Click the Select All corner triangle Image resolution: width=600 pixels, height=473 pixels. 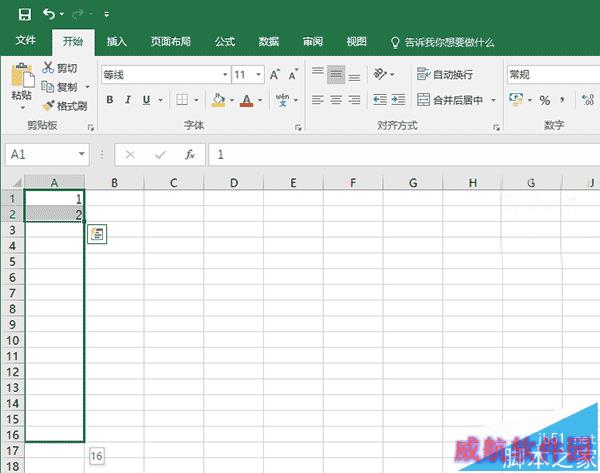[x=17, y=182]
